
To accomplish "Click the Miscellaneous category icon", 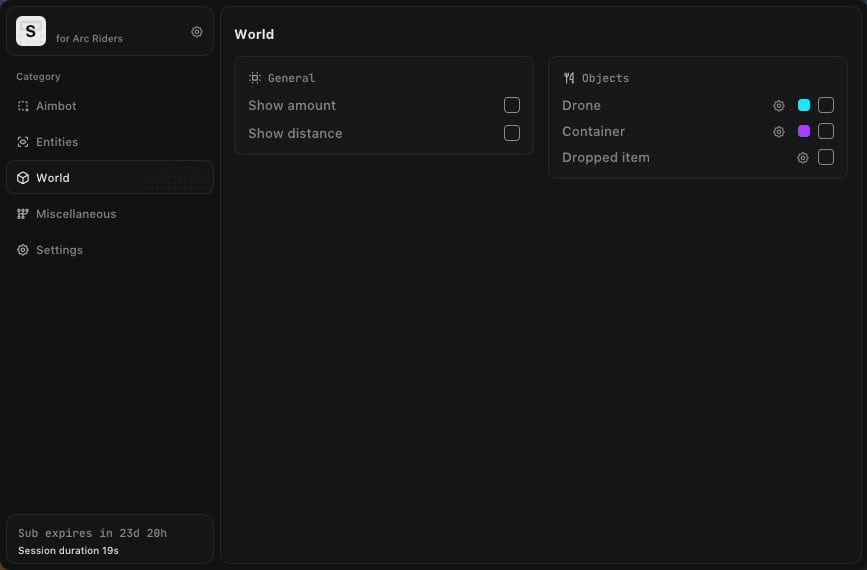I will coord(23,214).
